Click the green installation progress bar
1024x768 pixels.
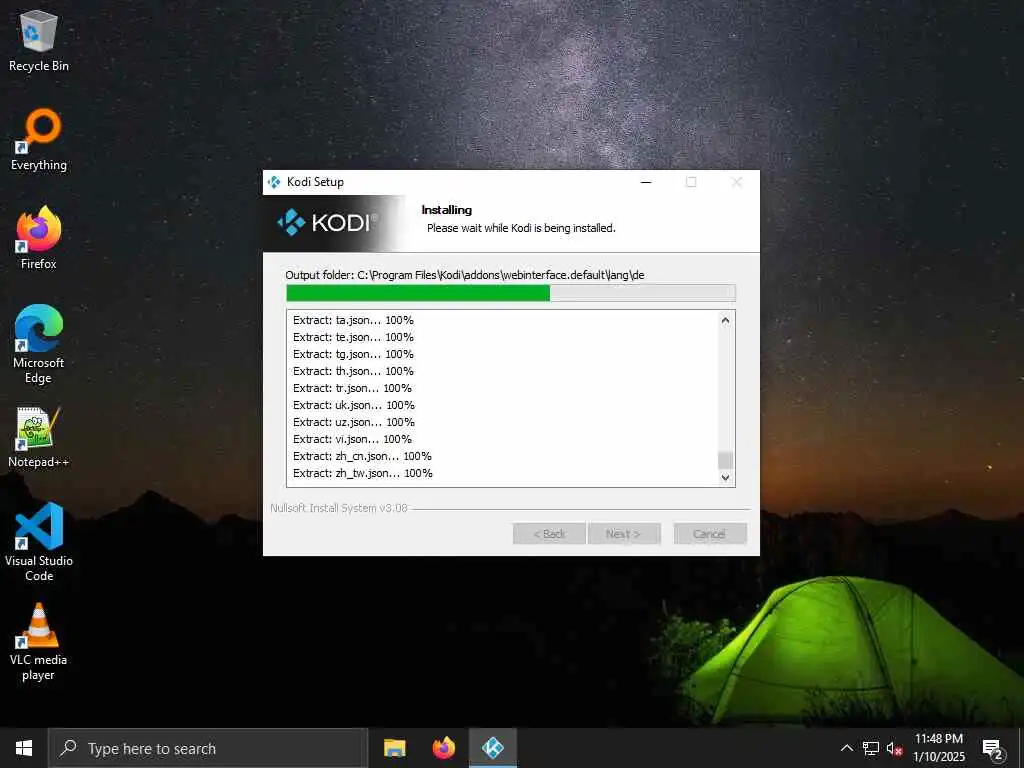pyautogui.click(x=511, y=293)
